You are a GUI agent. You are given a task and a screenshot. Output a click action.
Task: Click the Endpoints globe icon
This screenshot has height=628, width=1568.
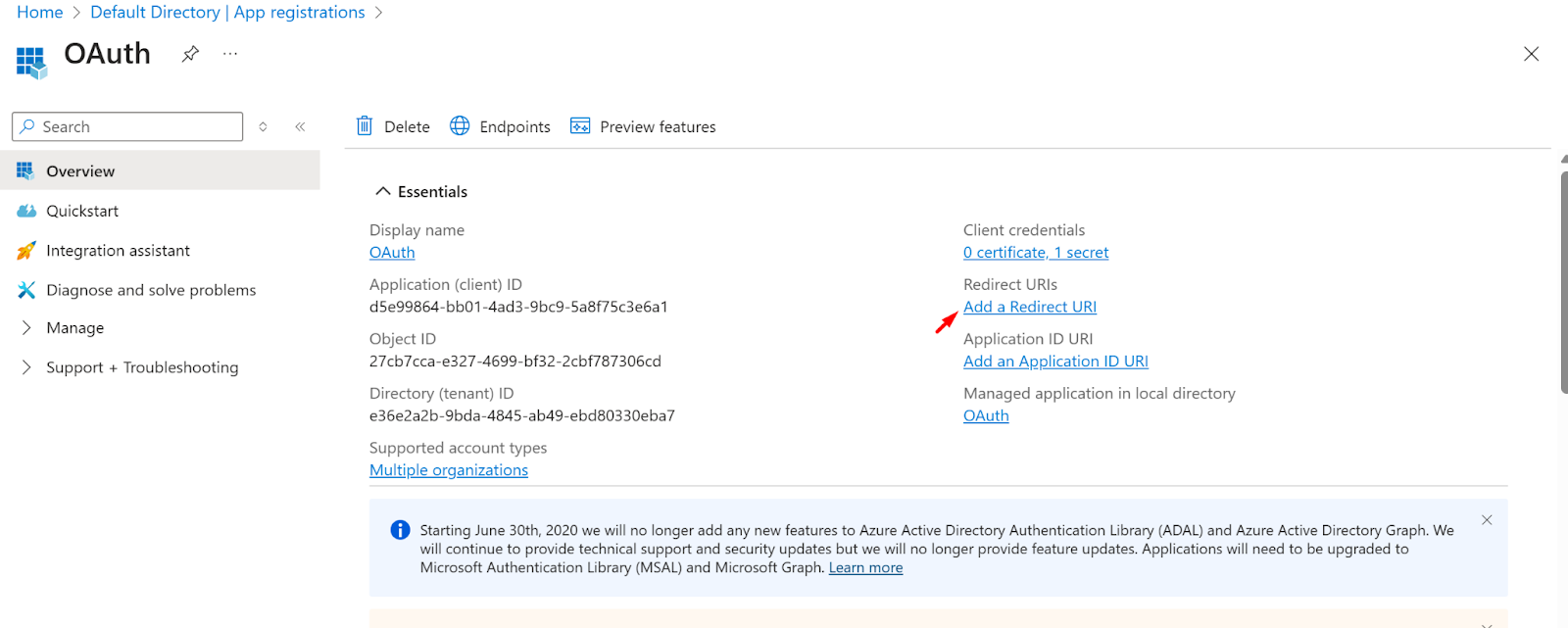point(460,125)
